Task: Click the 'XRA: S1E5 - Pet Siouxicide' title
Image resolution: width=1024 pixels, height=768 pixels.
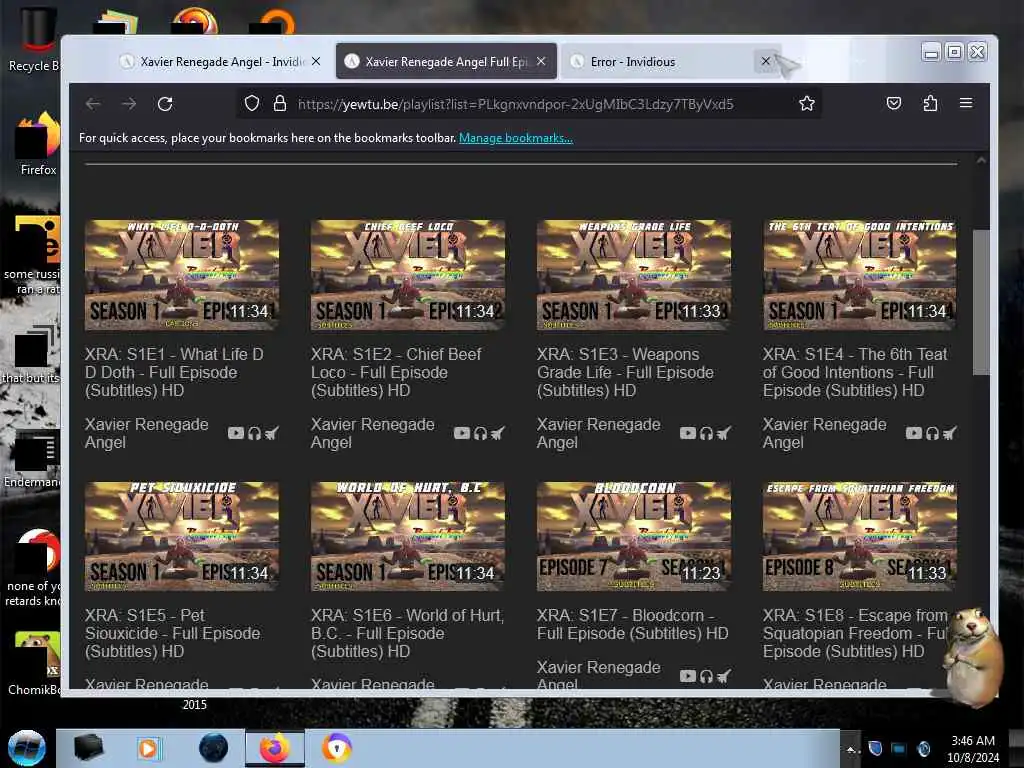Action: [172, 633]
